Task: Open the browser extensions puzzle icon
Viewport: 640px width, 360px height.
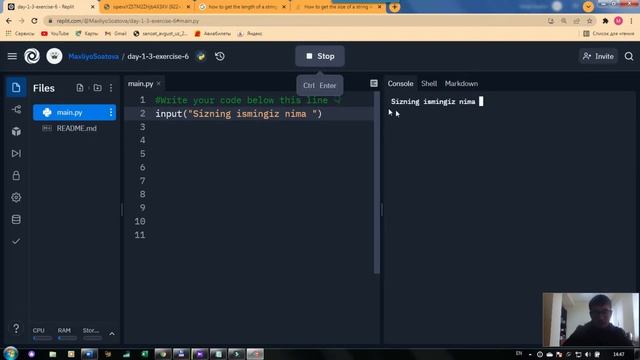Action: click(605, 21)
